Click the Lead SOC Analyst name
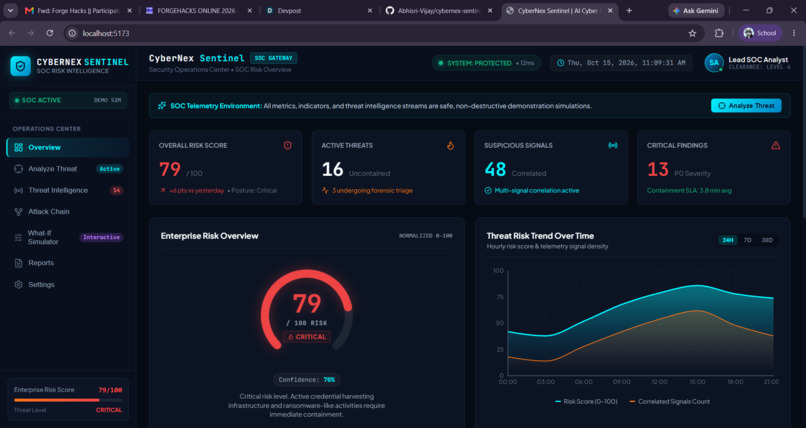This screenshot has width=806, height=428. pos(758,60)
